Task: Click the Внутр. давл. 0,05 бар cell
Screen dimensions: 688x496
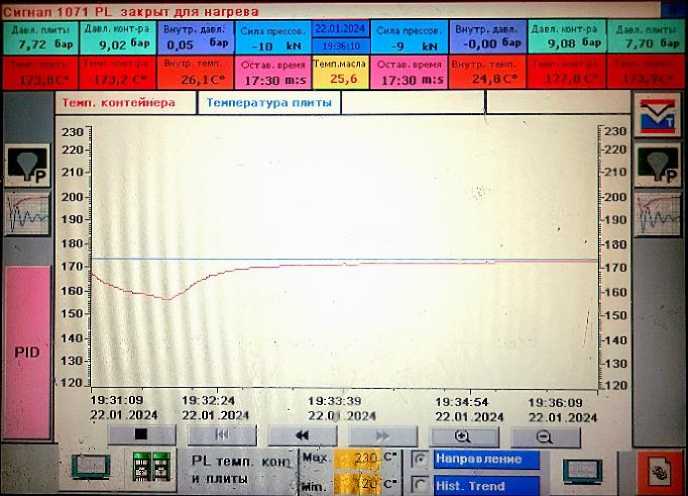Action: tap(195, 38)
